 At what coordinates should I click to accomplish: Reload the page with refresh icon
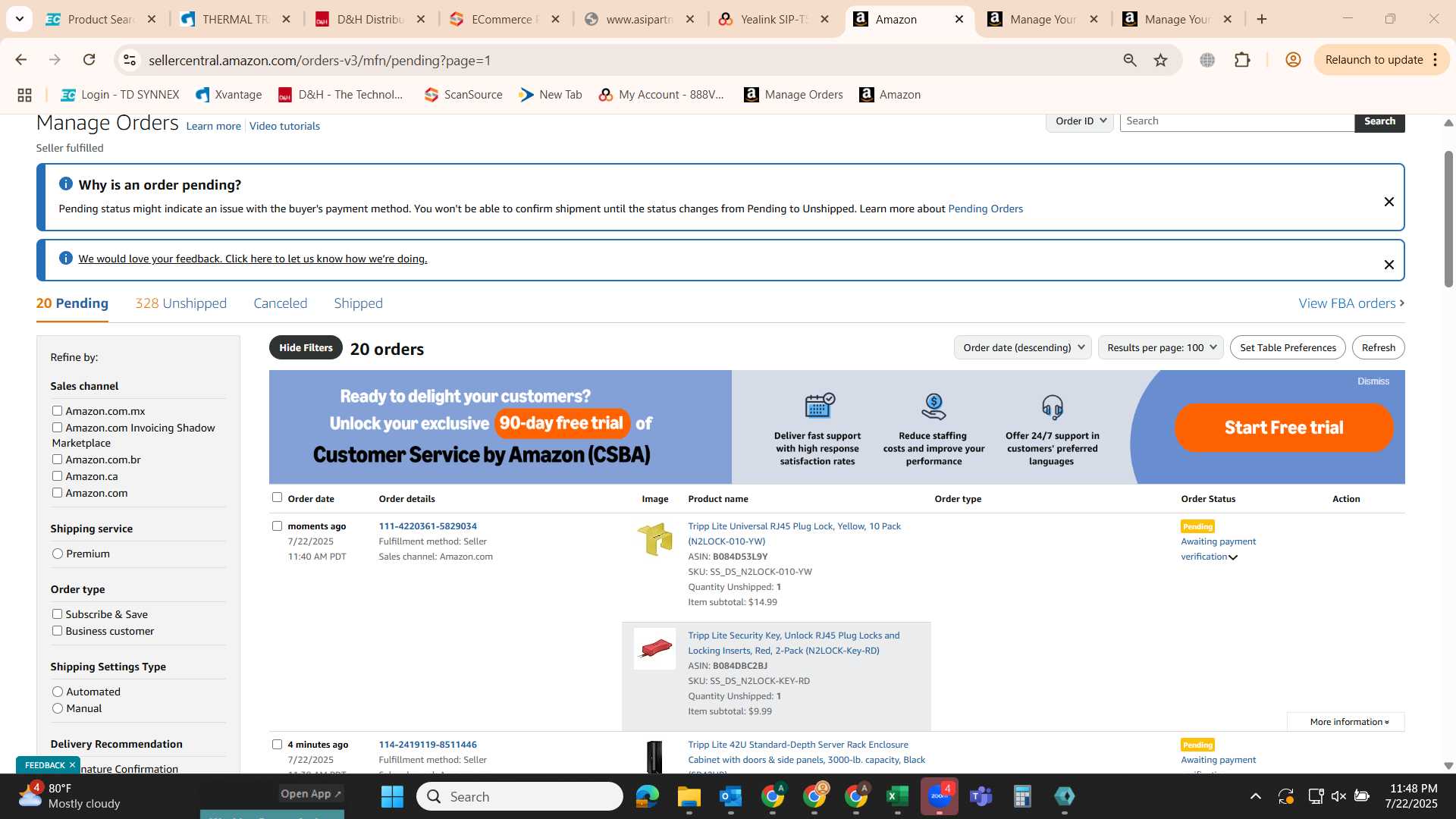[89, 60]
